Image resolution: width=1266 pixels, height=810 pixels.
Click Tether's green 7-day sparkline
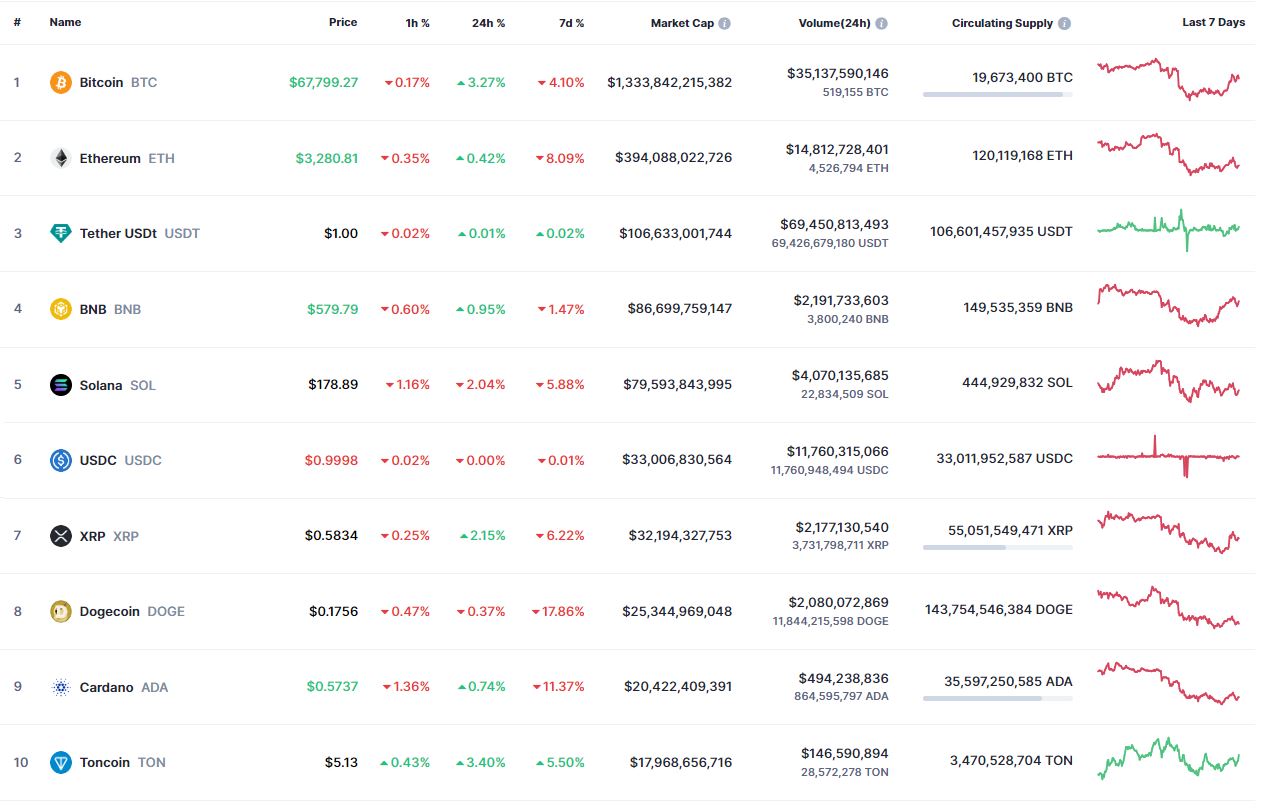click(1168, 230)
